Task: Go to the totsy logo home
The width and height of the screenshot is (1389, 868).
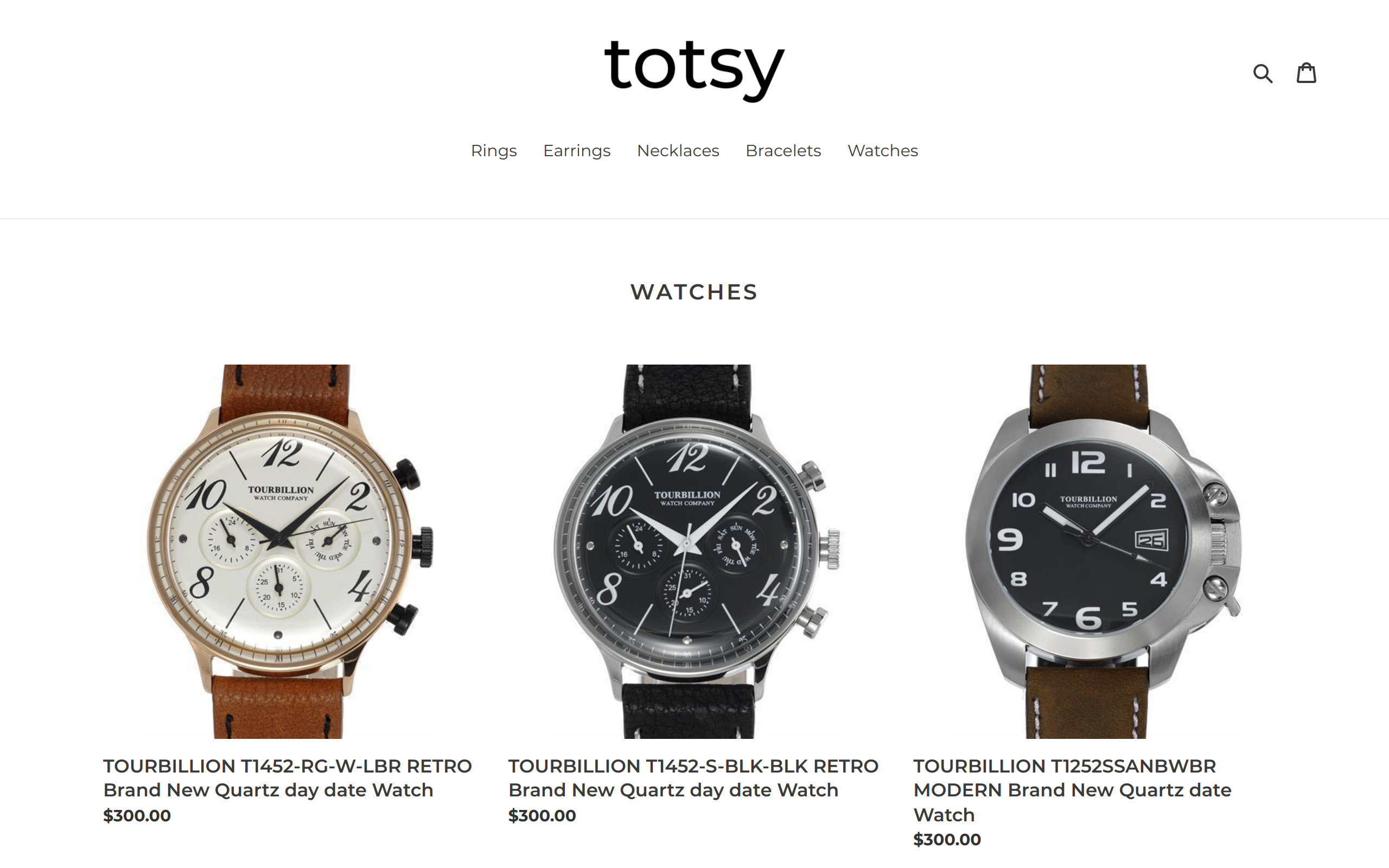Action: click(x=694, y=70)
